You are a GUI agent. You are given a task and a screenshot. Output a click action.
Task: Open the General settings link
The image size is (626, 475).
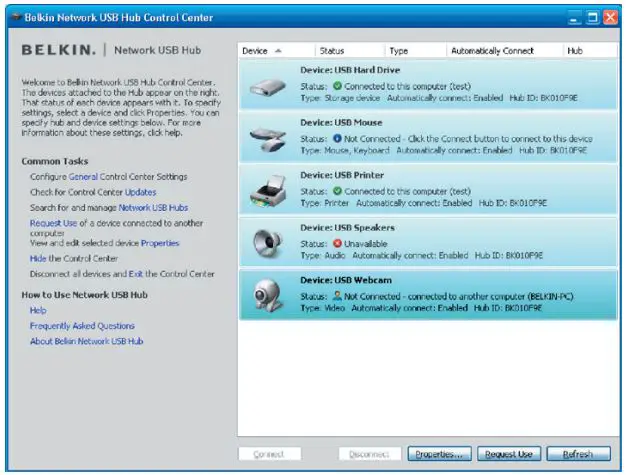[x=83, y=176]
